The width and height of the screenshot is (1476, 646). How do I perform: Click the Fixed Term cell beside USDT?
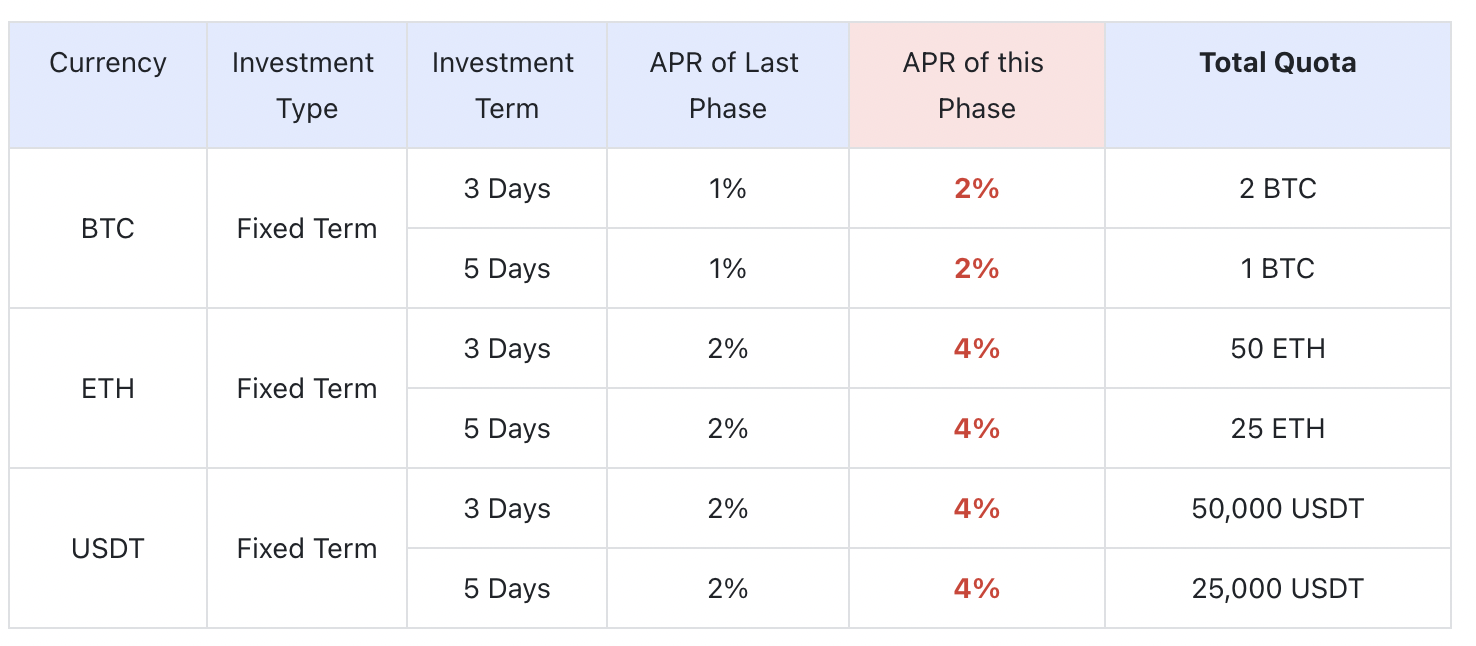(306, 549)
